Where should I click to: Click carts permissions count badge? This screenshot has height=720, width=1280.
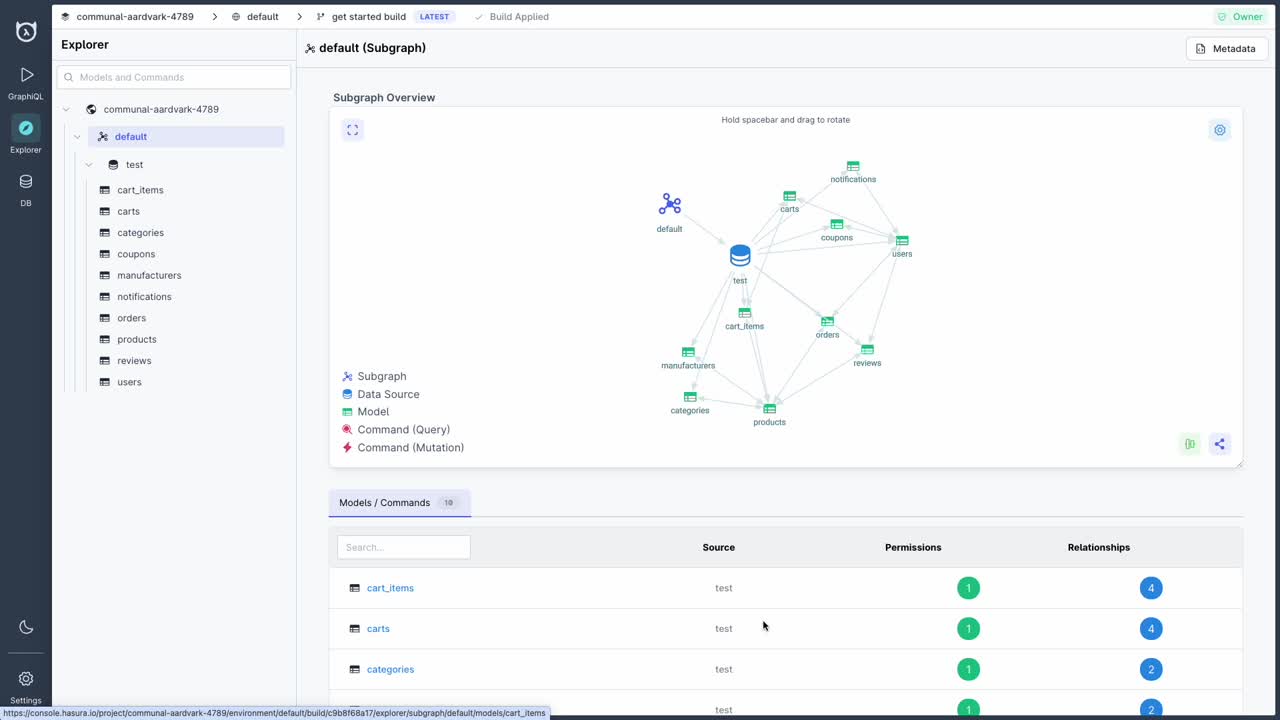click(968, 629)
